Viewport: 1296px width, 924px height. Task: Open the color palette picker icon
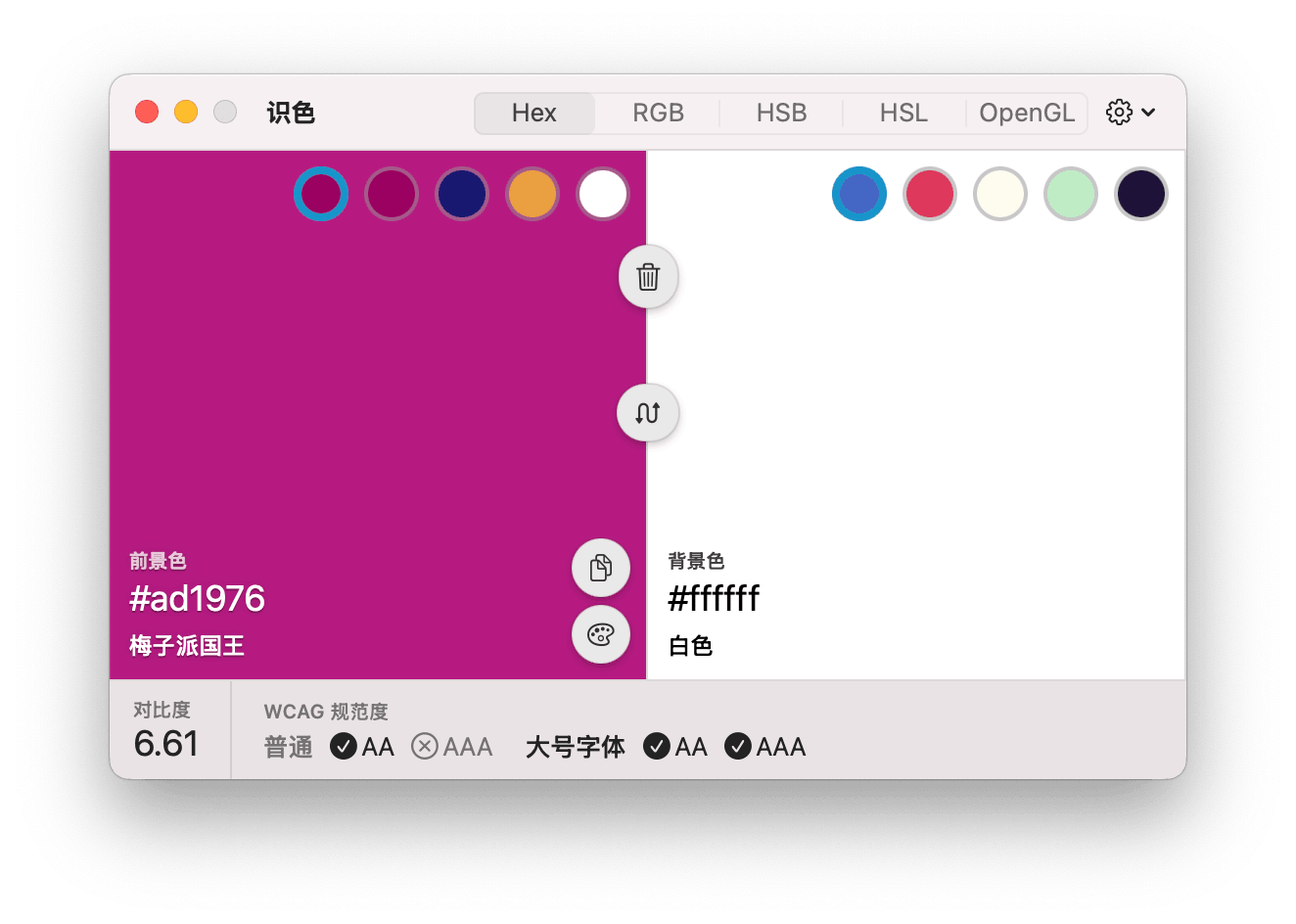600,635
